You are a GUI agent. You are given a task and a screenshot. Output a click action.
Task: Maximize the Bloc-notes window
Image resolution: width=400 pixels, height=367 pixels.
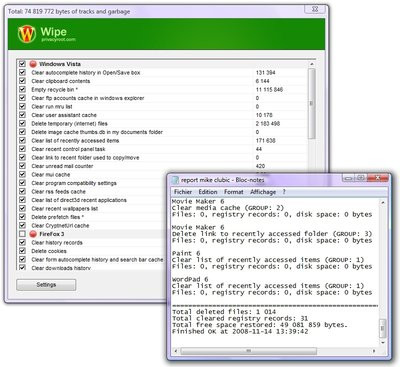(360, 178)
